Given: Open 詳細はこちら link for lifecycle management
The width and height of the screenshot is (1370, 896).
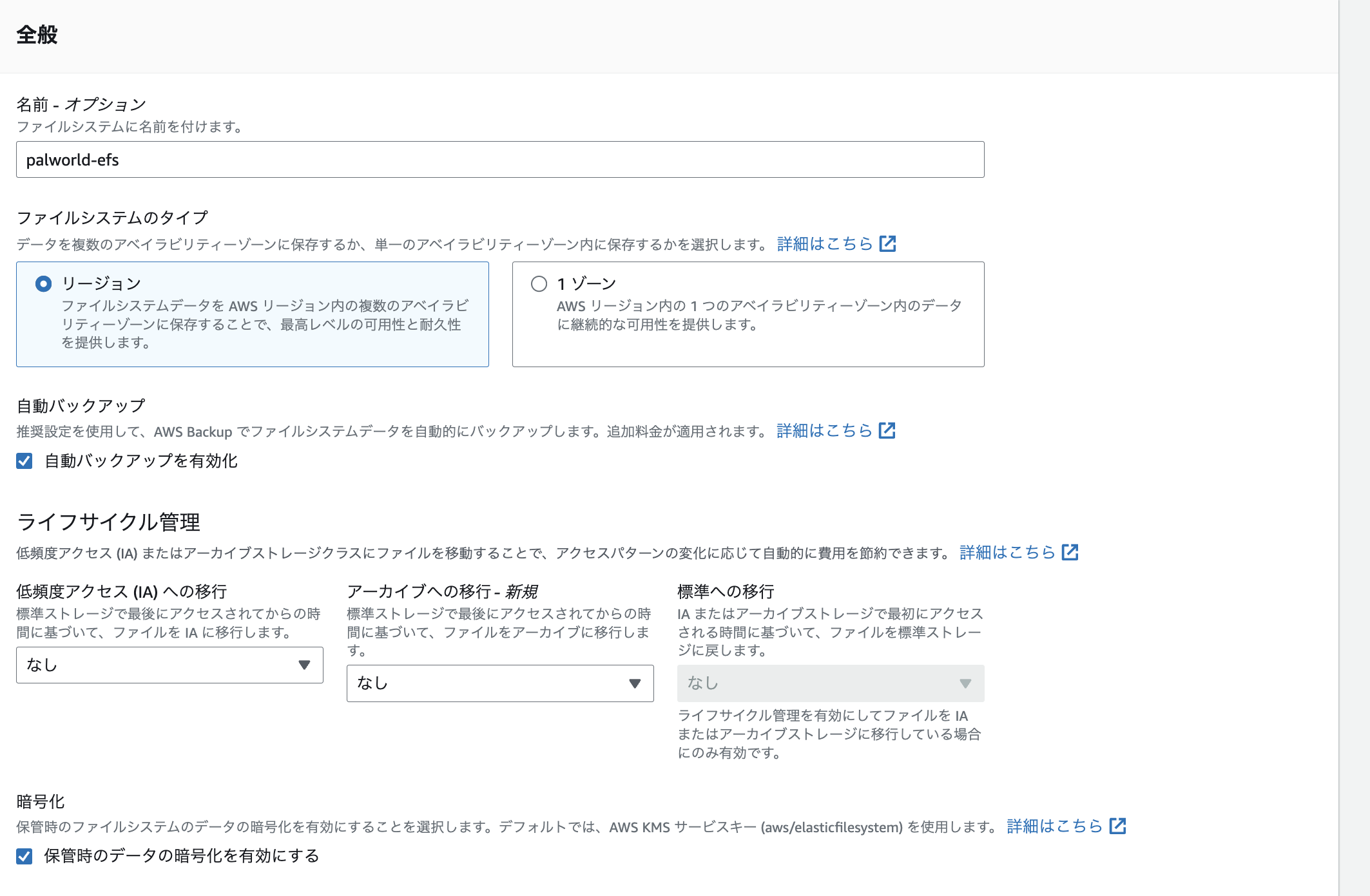Looking at the screenshot, I should click(1007, 553).
